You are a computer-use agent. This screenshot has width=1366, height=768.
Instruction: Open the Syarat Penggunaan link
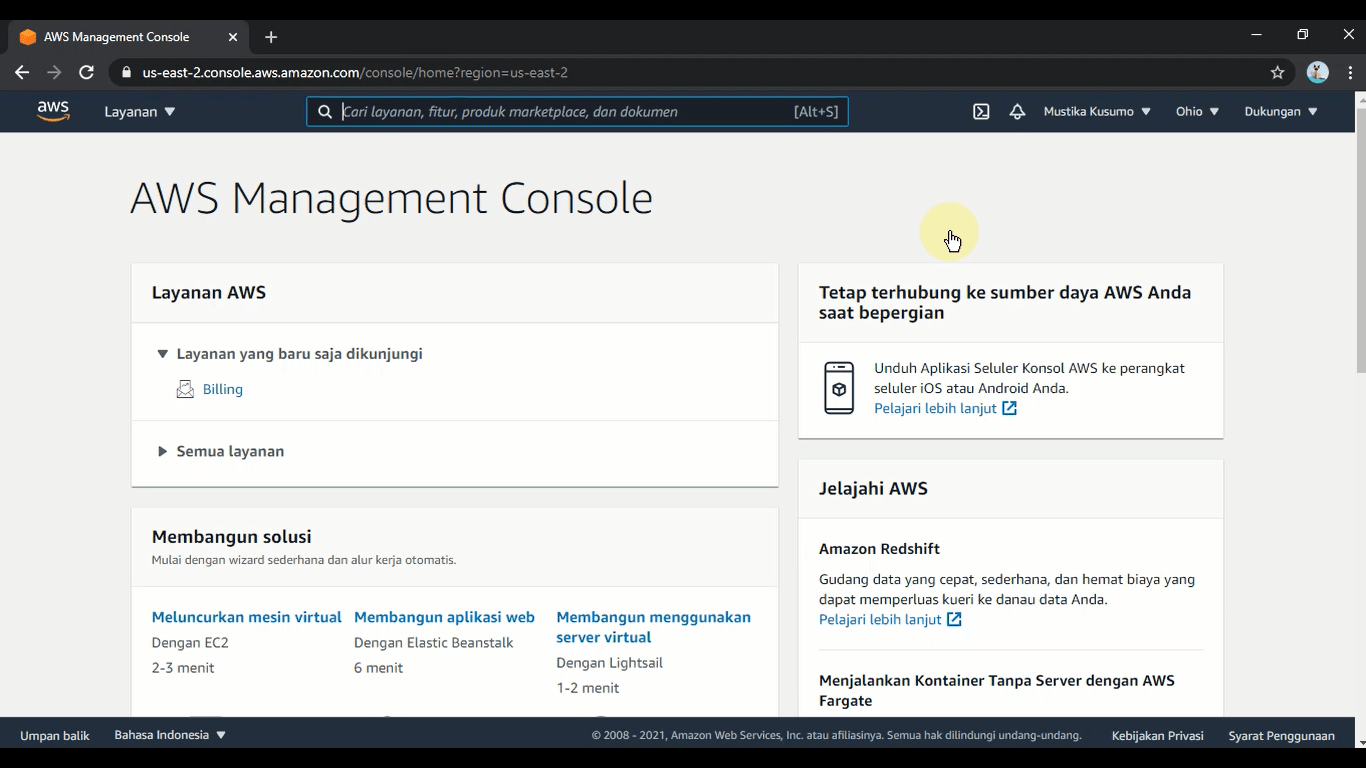[x=1281, y=735]
